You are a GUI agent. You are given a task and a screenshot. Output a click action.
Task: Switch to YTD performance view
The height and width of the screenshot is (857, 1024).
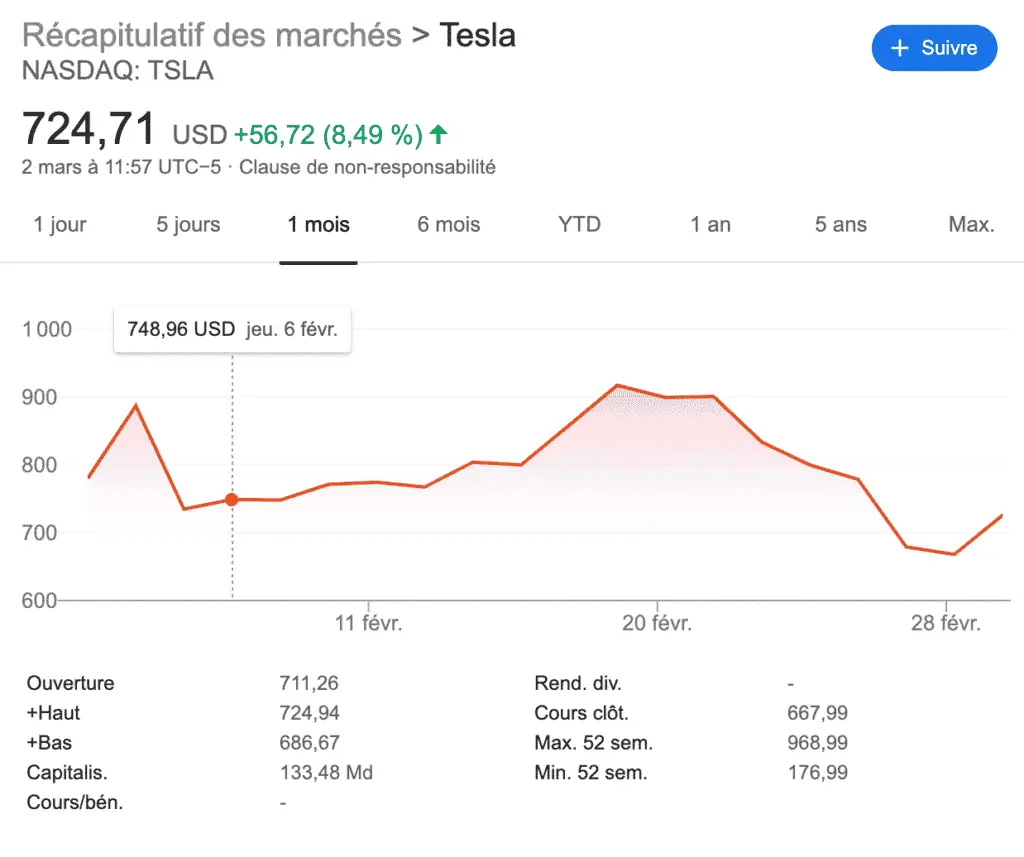coord(578,225)
